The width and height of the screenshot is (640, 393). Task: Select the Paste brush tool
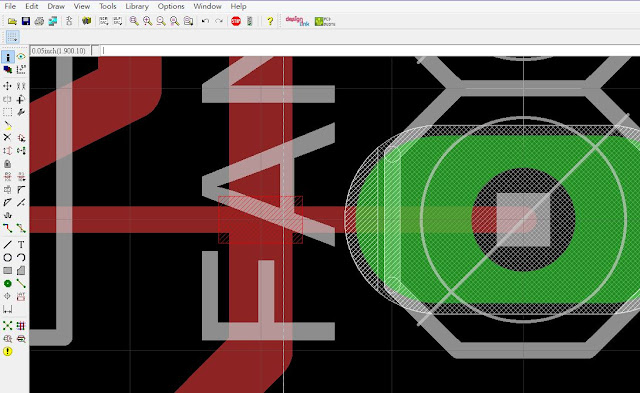[x=7, y=125]
